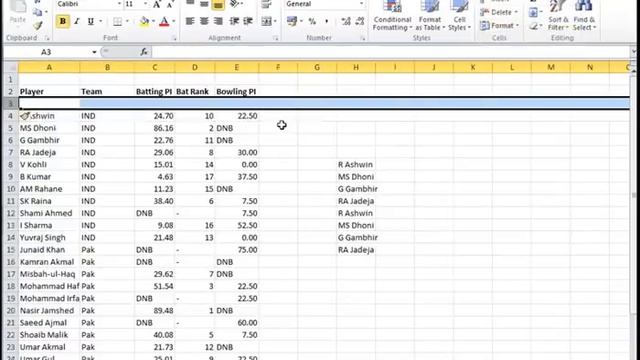Viewport: 640px width, 360px height.
Task: Toggle Underline formatting
Action: pyautogui.click(x=90, y=21)
